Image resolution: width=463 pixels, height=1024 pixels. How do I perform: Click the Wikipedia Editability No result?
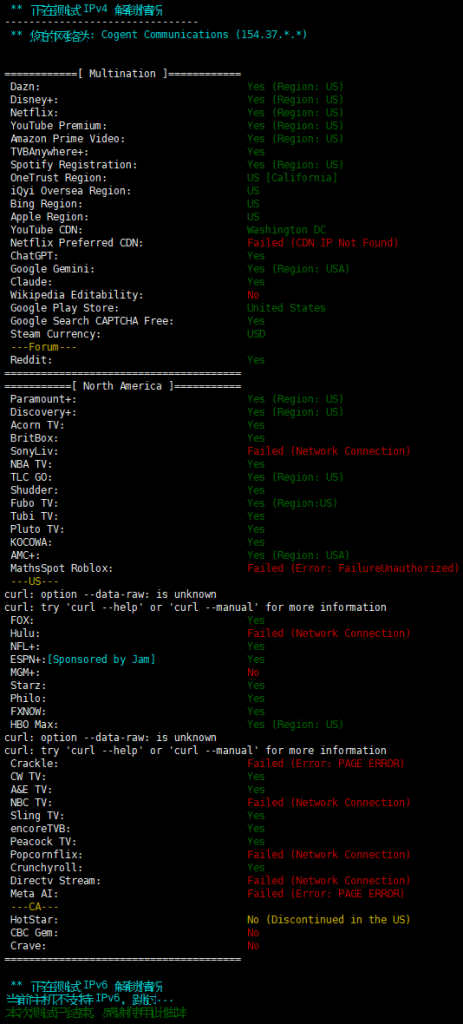click(253, 295)
